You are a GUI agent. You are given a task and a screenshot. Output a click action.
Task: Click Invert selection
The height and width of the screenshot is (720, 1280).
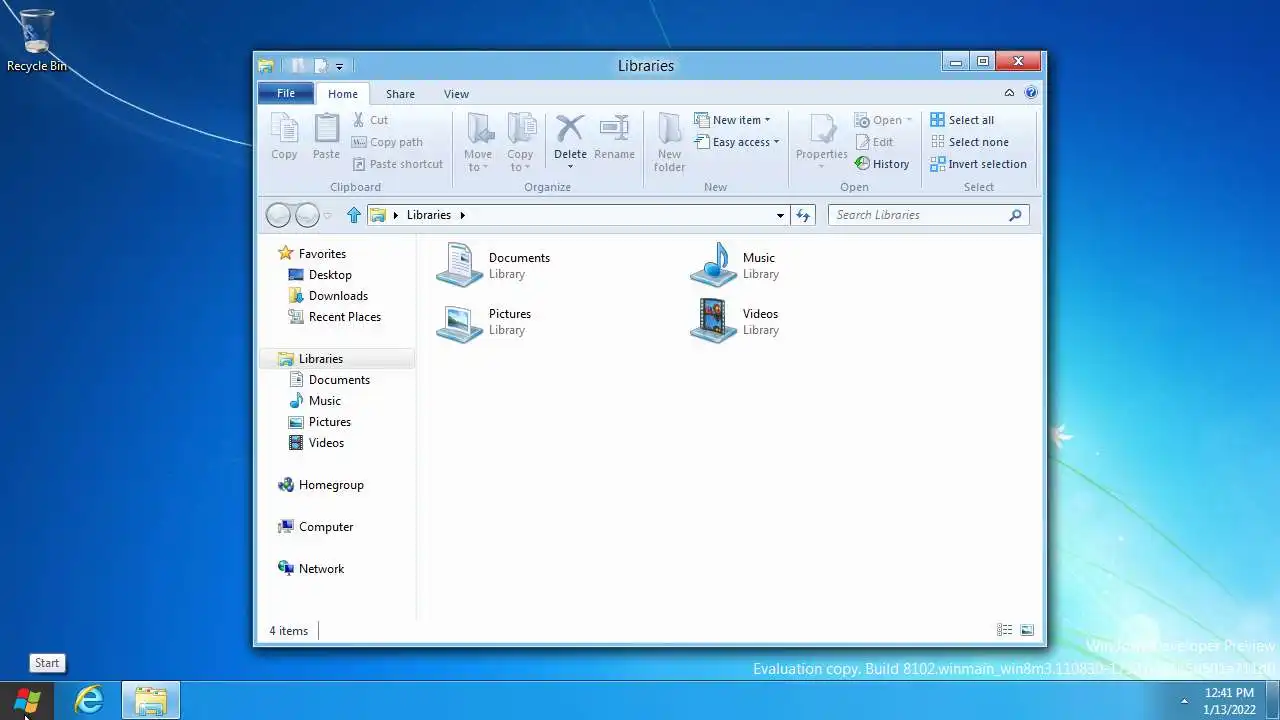978,164
